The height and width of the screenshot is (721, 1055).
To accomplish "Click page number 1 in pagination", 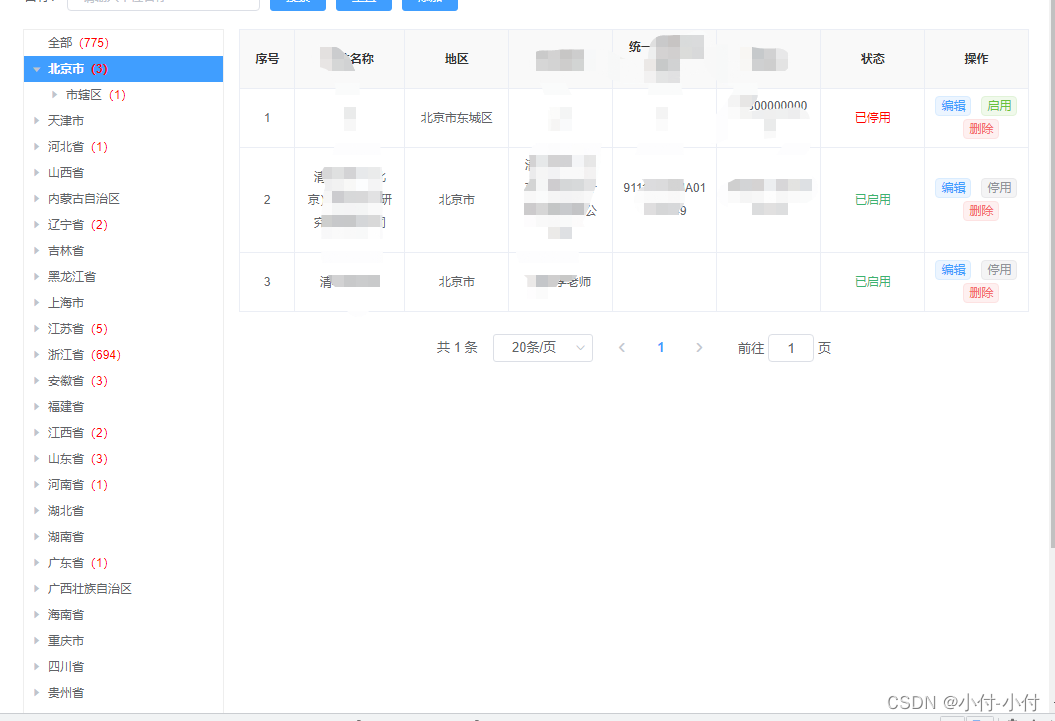I will 660,347.
